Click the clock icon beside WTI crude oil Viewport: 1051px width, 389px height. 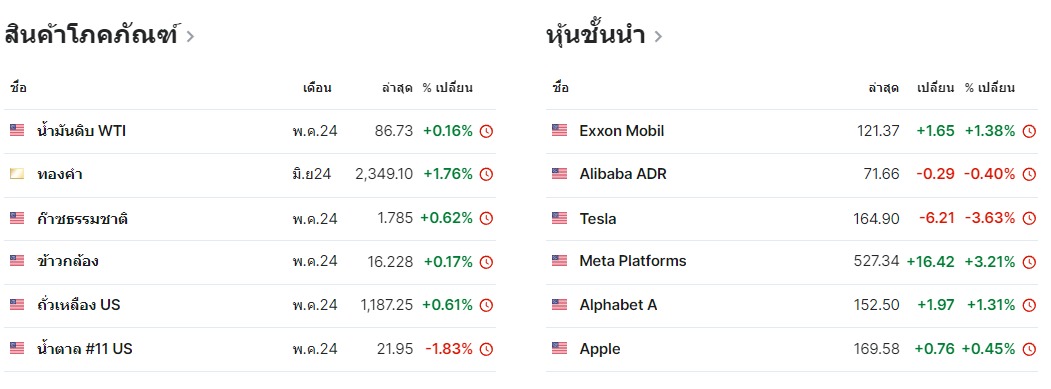click(487, 131)
